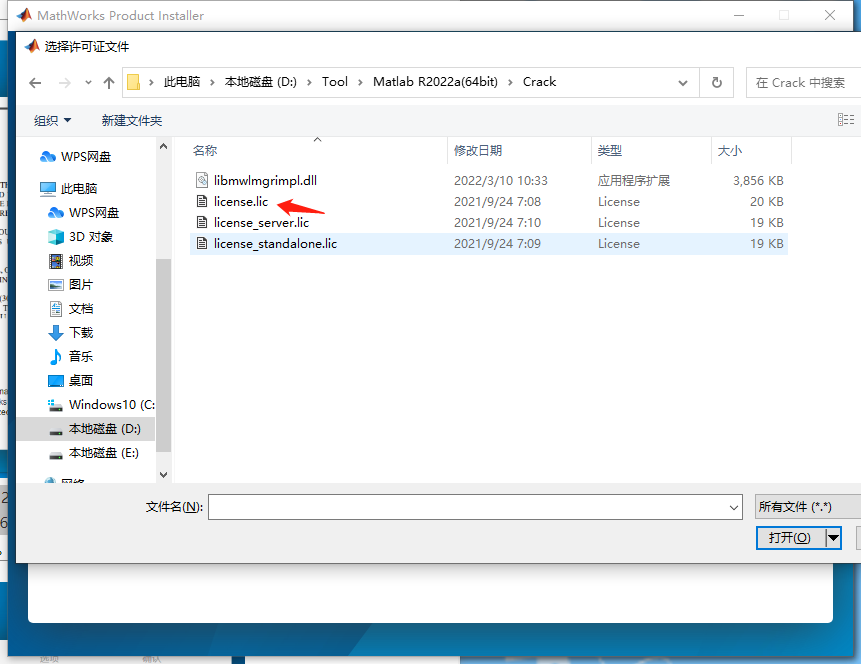The image size is (861, 664).
Task: Open the file name combo dropdown arrow
Action: [734, 507]
